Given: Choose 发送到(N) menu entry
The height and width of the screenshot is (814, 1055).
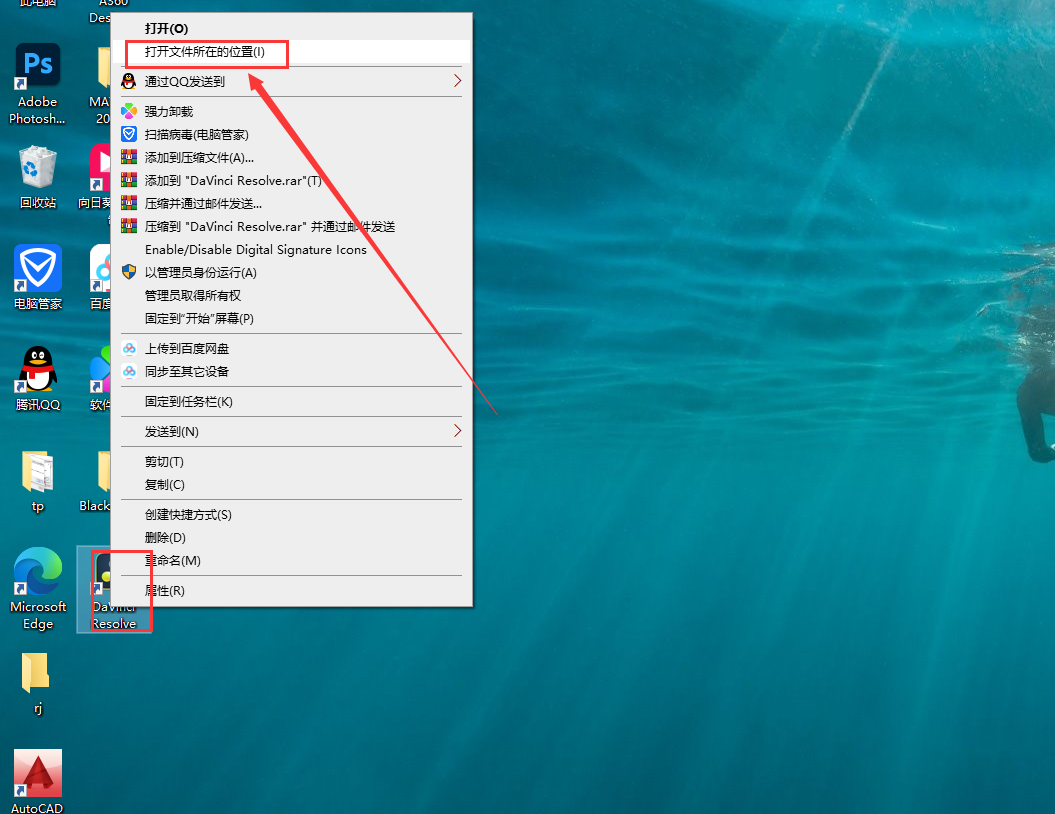Looking at the screenshot, I should tap(291, 431).
